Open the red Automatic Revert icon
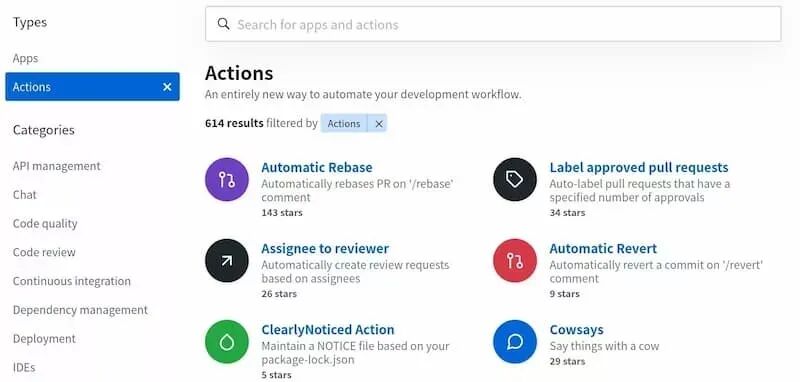This screenshot has height=382, width=800. pyautogui.click(x=515, y=261)
